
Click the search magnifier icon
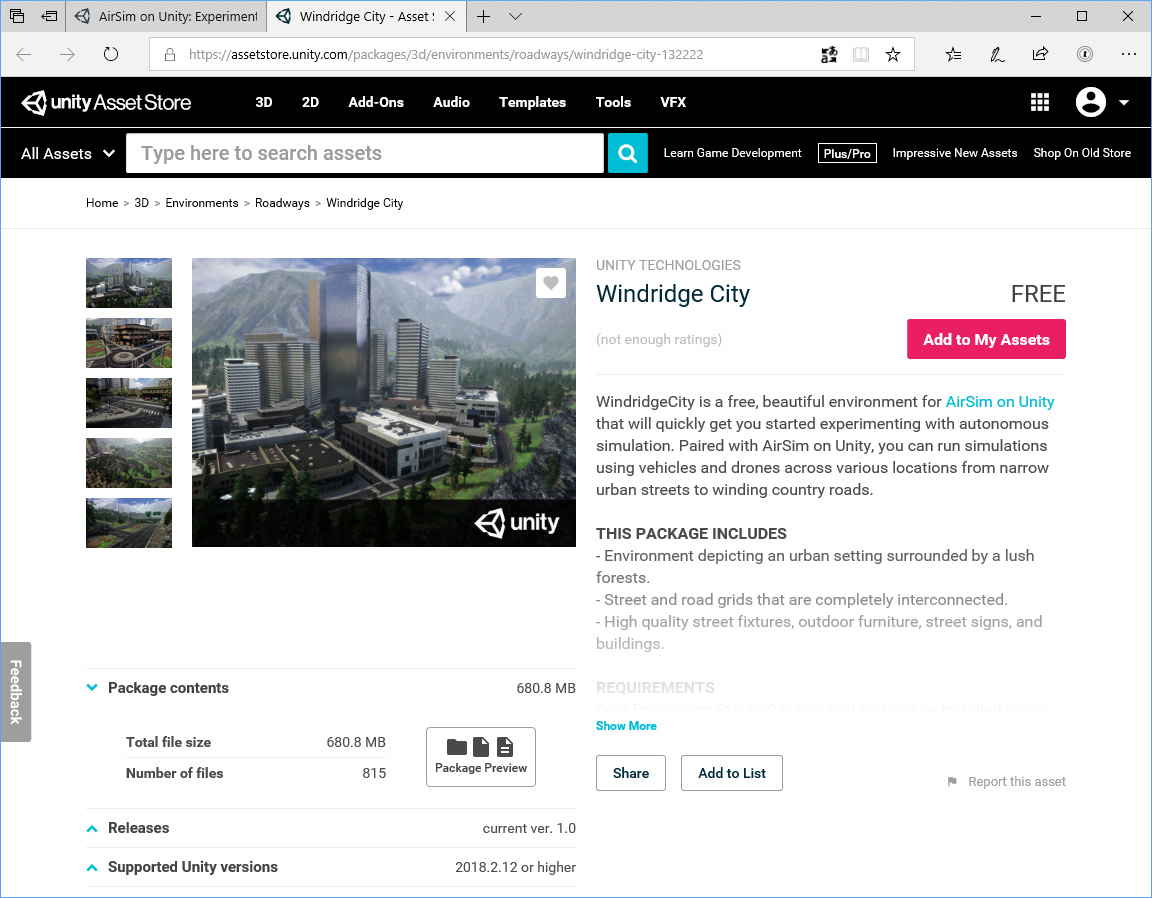[x=627, y=152]
